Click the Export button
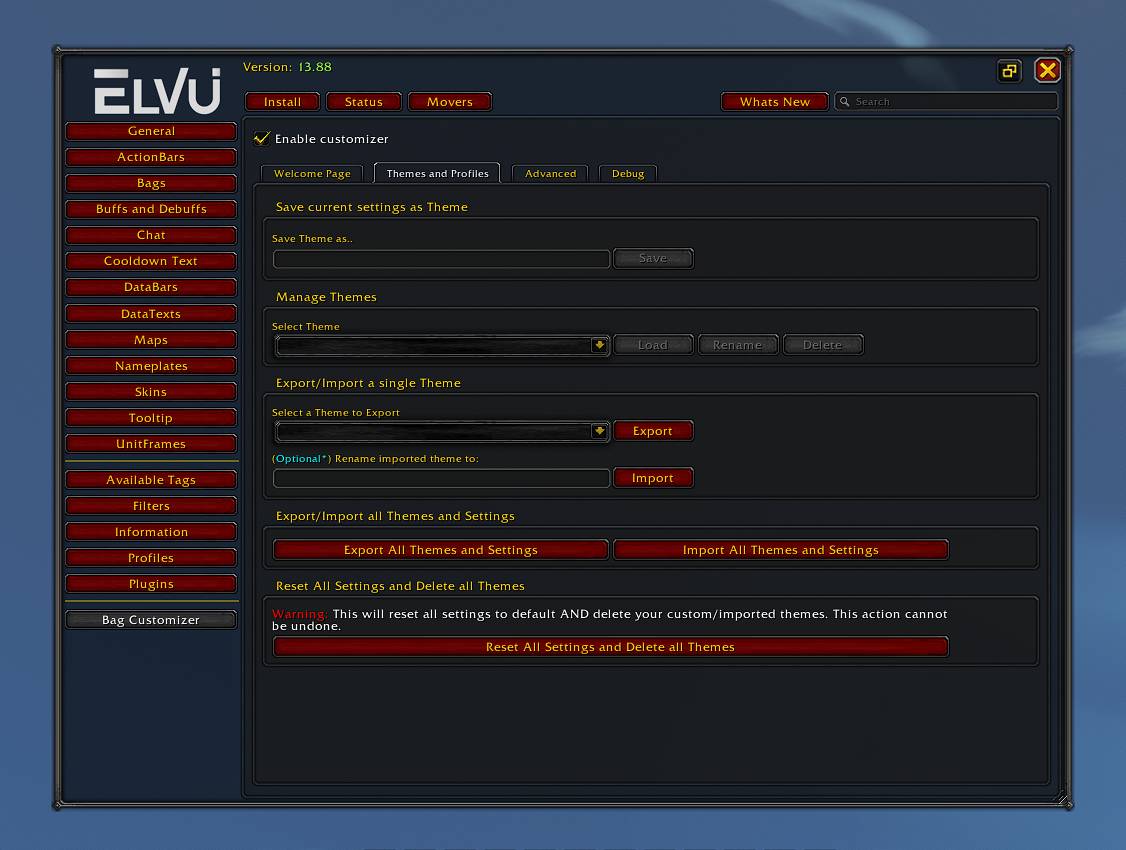Screen dimensions: 1126x850 click(653, 431)
